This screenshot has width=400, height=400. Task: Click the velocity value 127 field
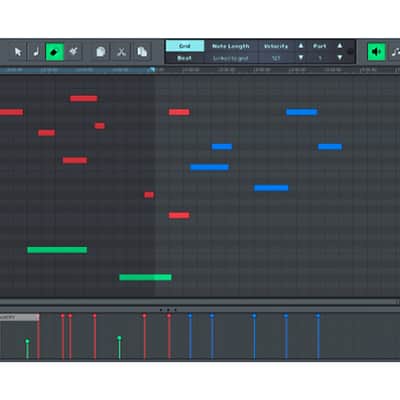point(276,58)
